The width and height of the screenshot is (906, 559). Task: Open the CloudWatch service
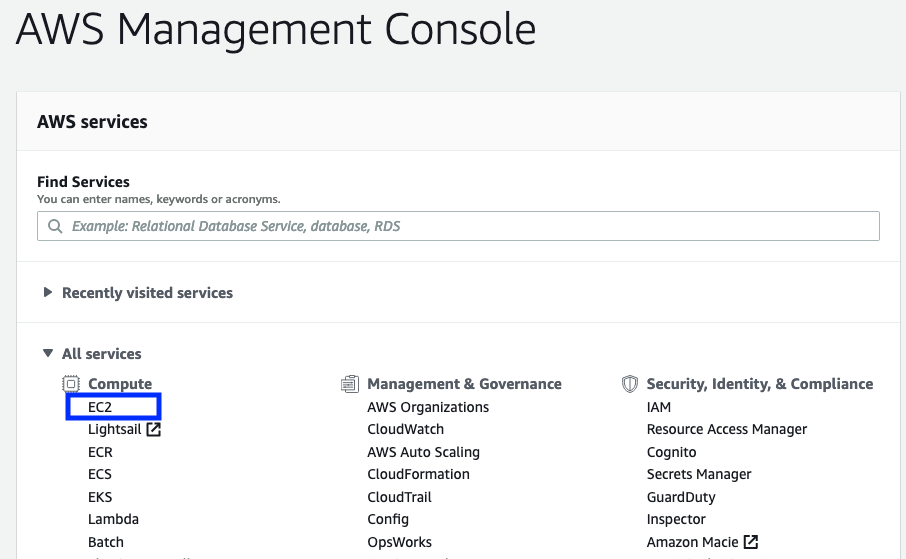(x=406, y=430)
